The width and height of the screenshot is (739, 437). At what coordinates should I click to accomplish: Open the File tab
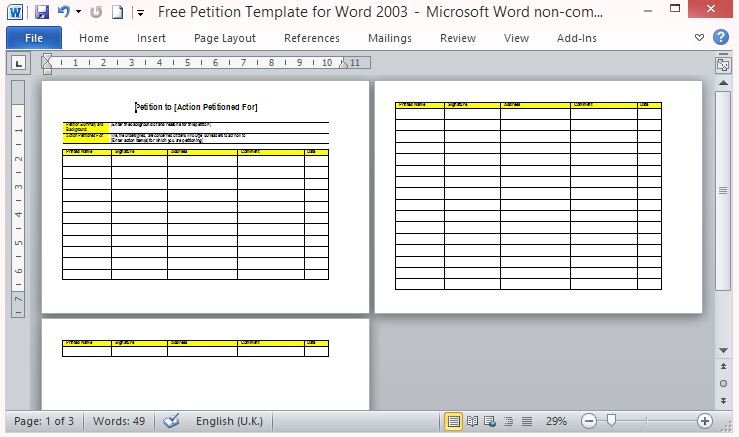33,38
